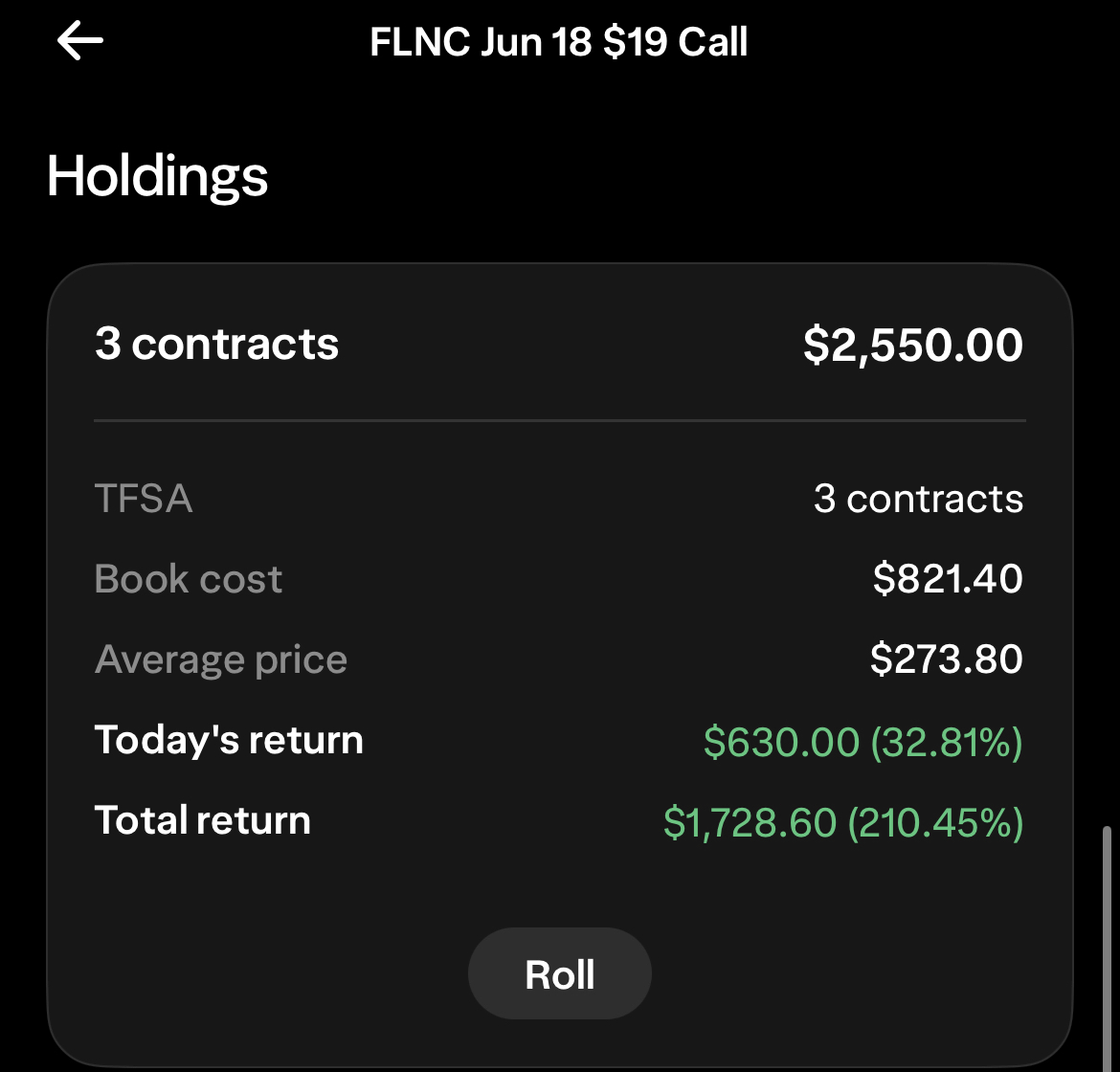
Task: Tap the Holdings heading
Action: tap(157, 176)
